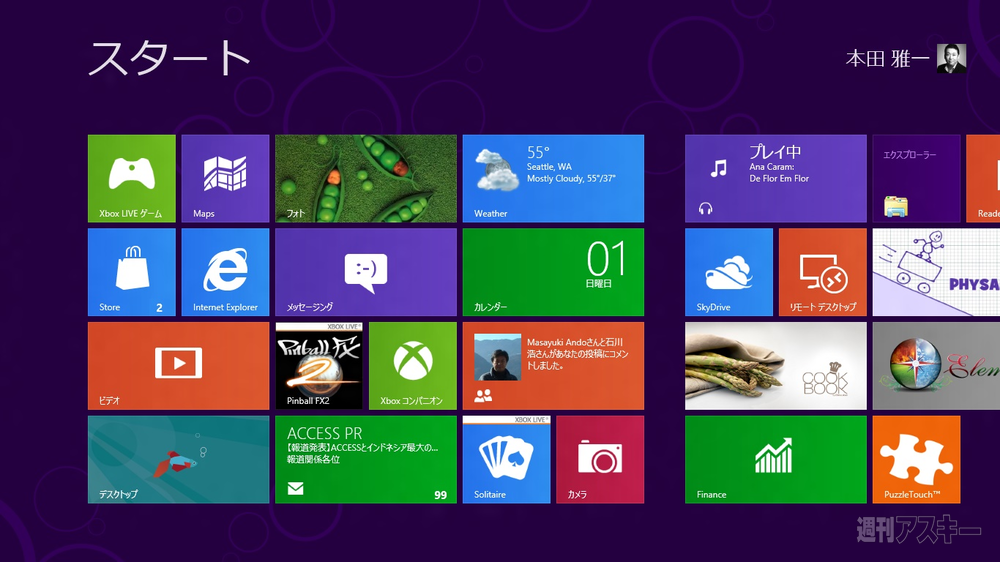Open the Xbox LIVE Games tile
Screen dimensions: 1000x562
[131, 178]
